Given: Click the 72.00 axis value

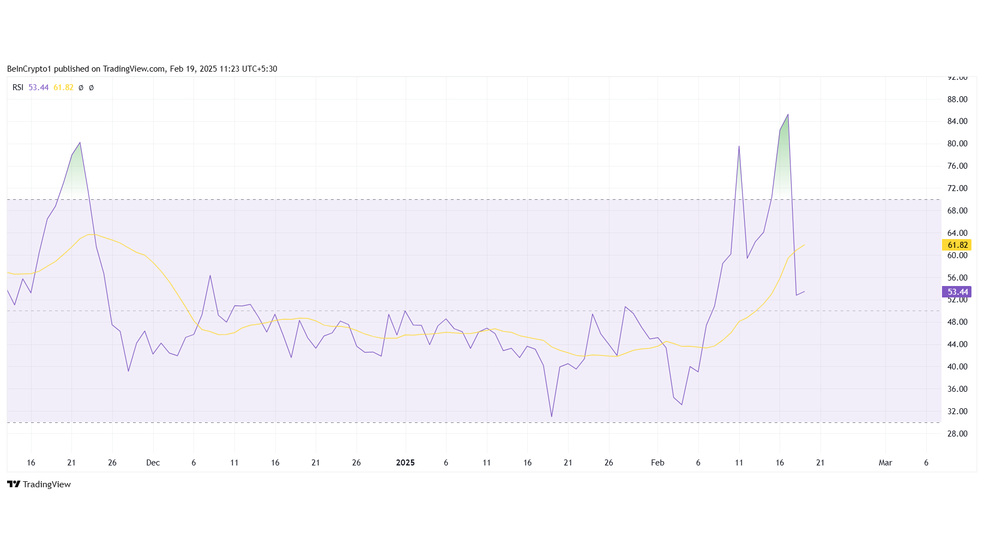Looking at the screenshot, I should 957,188.
